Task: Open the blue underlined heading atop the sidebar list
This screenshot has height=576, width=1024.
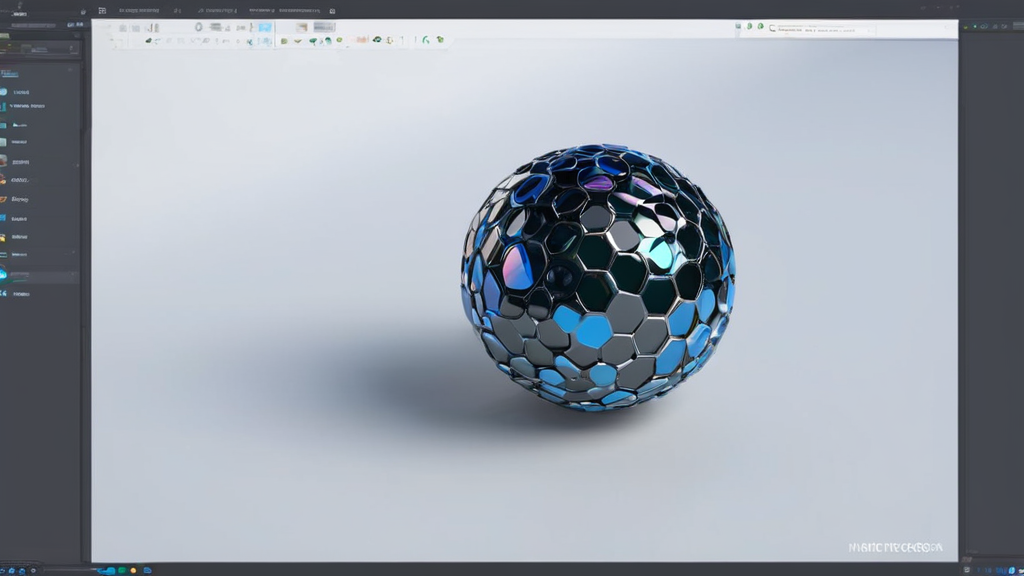Action: [x=9, y=74]
